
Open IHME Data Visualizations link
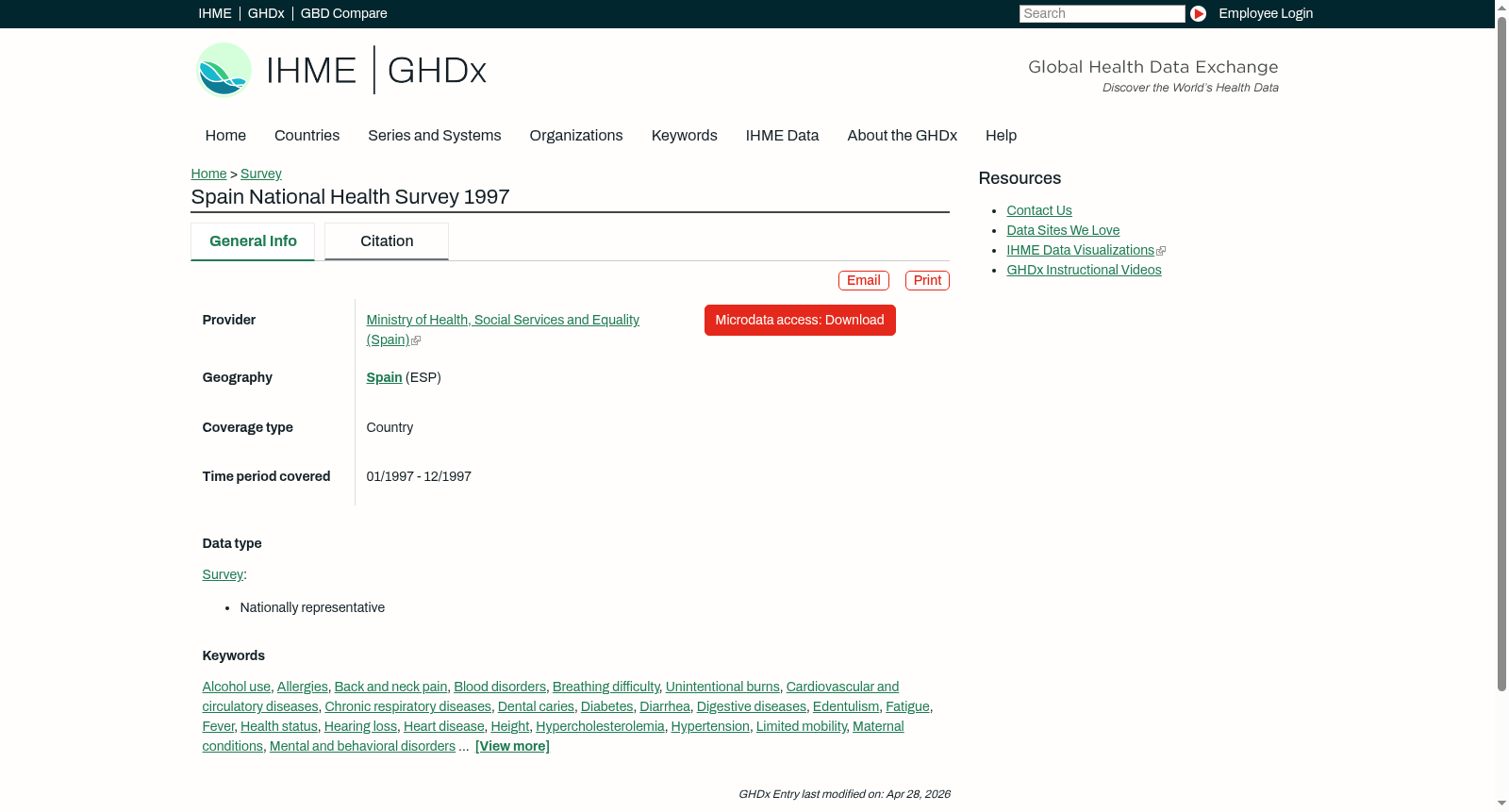click(1080, 251)
